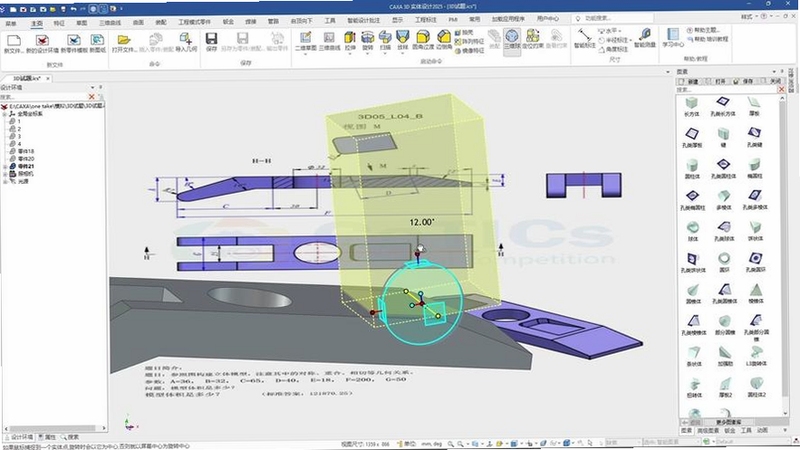This screenshot has height=450, width=800.
Task: Expand the Radius dimension (半径标注) dropdown
Action: pos(631,40)
